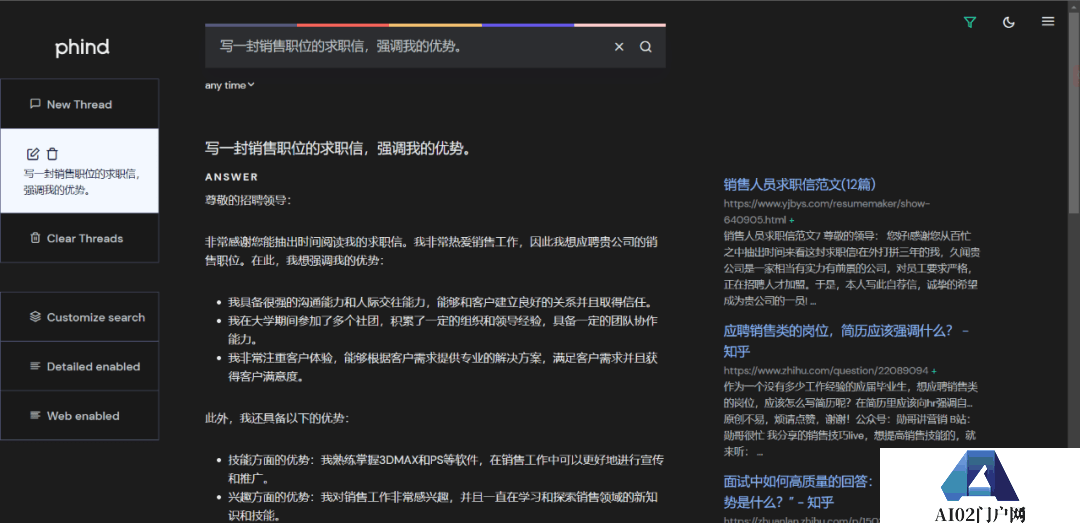Viewport: 1080px width, 523px height.
Task: Open the hamburger menu icon
Action: pos(1048,21)
